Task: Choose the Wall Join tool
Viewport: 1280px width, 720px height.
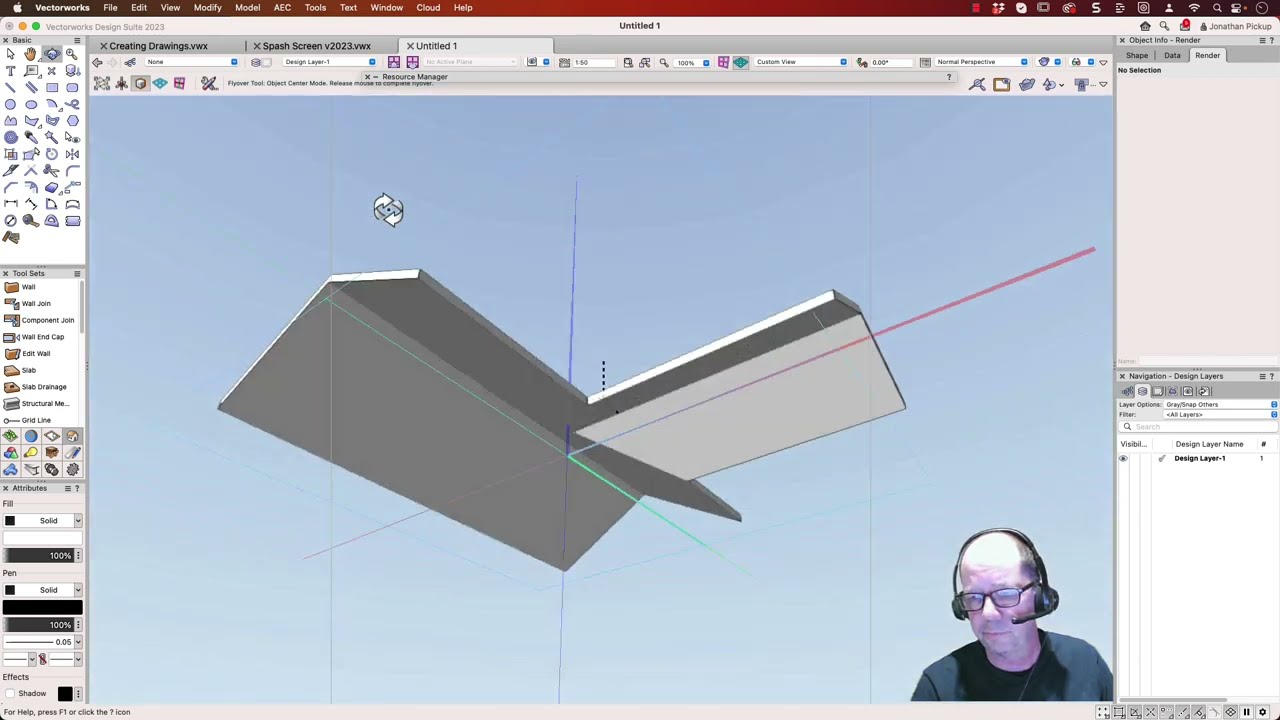Action: [36, 303]
